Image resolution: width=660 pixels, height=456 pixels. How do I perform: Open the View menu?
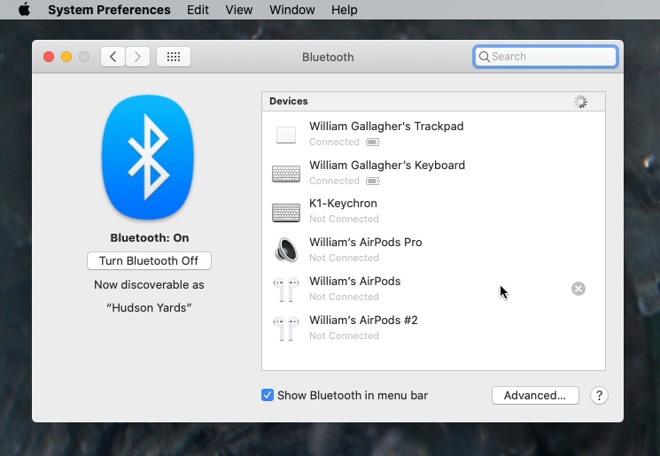click(239, 10)
